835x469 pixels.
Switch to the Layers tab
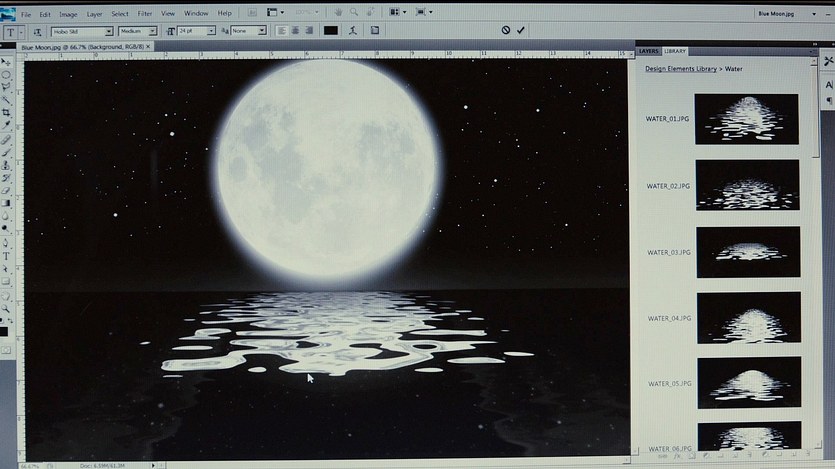pos(648,50)
